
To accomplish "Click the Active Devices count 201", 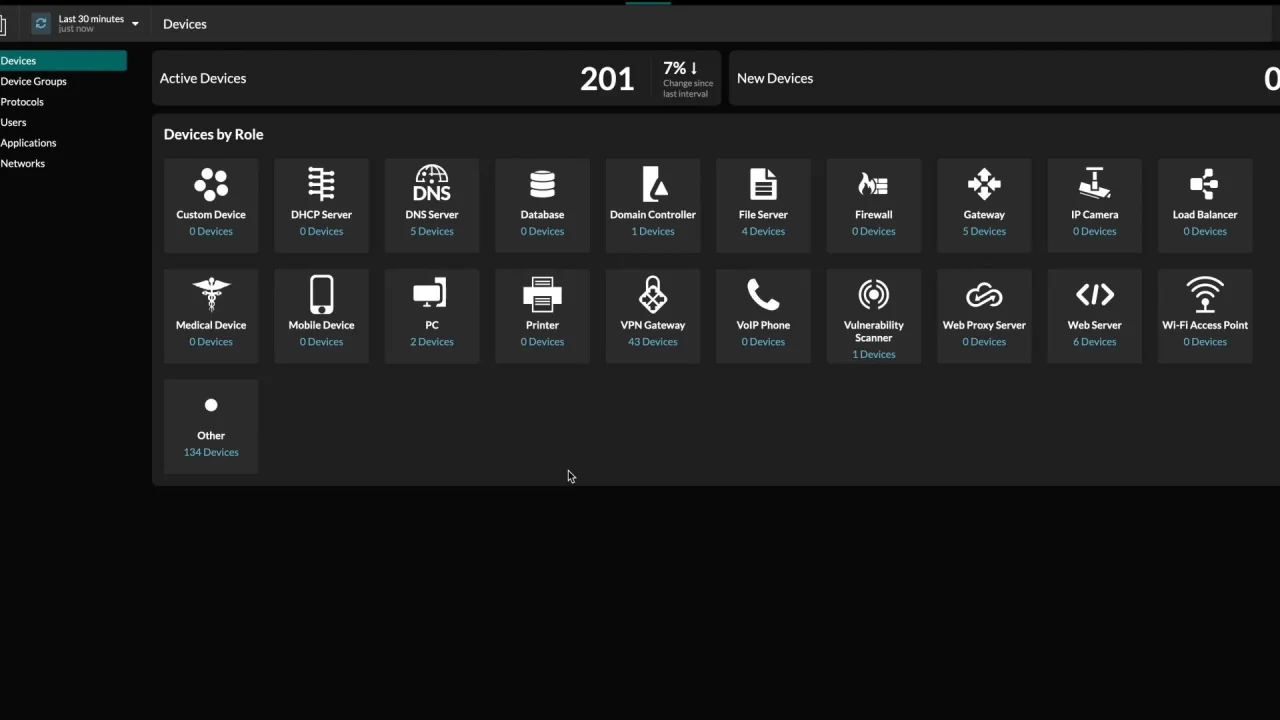I will pos(607,79).
